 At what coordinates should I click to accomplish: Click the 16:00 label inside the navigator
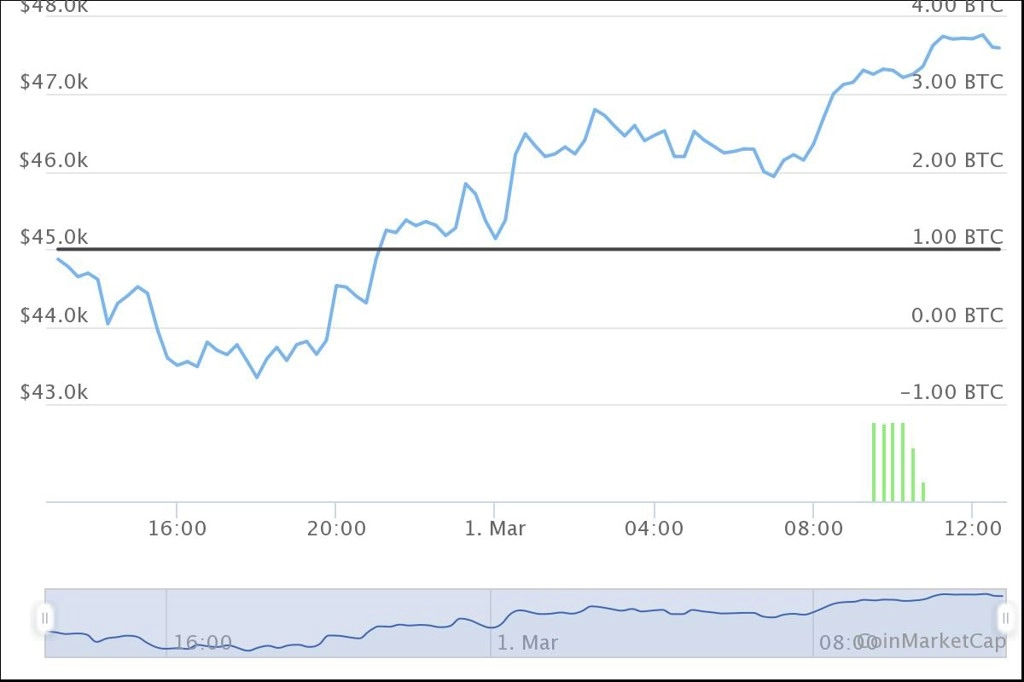(x=203, y=643)
